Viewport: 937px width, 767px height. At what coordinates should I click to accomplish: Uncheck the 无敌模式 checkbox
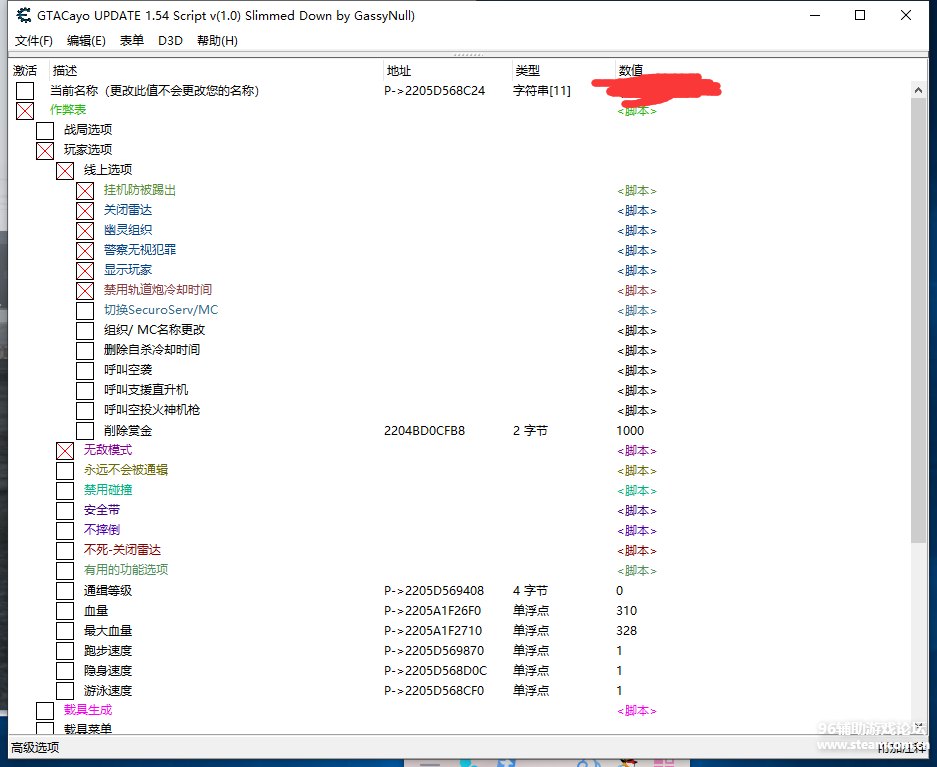click(65, 450)
